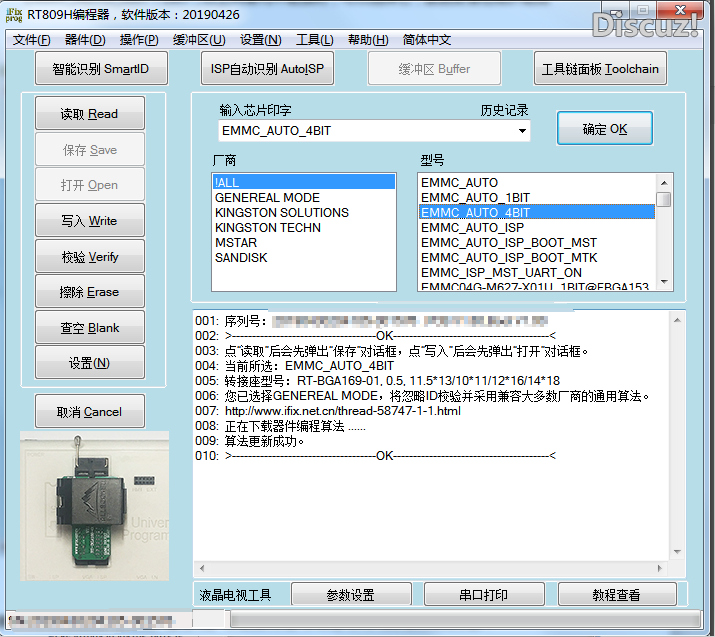The image size is (715, 637).
Task: Click the 擦除 Erase button
Action: coord(90,291)
